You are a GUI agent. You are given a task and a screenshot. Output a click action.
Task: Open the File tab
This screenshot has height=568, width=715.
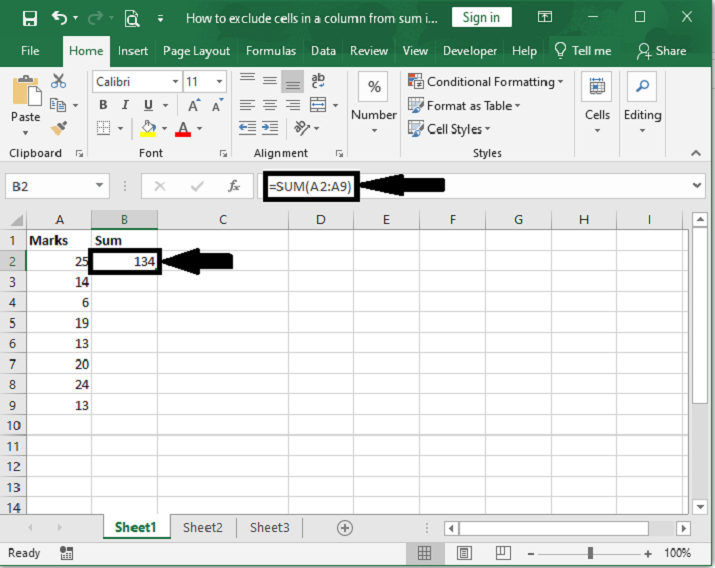[x=30, y=51]
